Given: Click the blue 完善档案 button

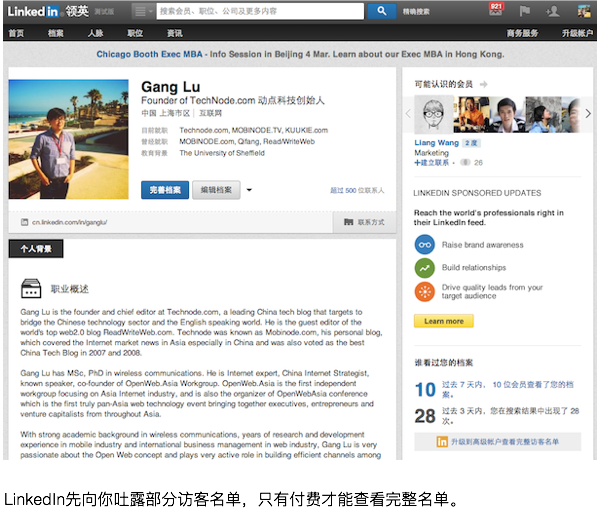Looking at the screenshot, I should tap(165, 190).
